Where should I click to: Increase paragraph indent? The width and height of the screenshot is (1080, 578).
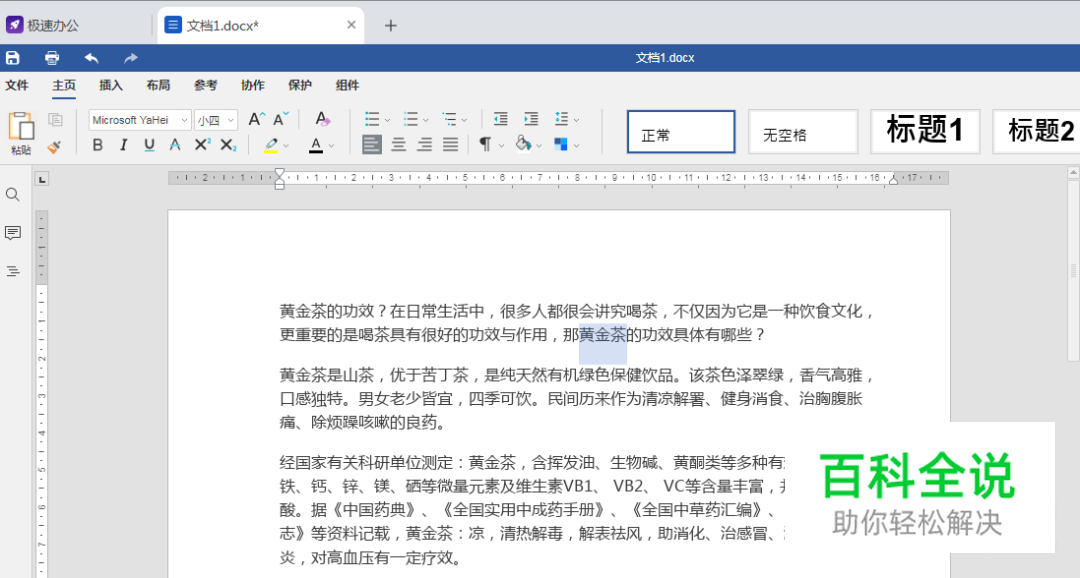point(531,119)
